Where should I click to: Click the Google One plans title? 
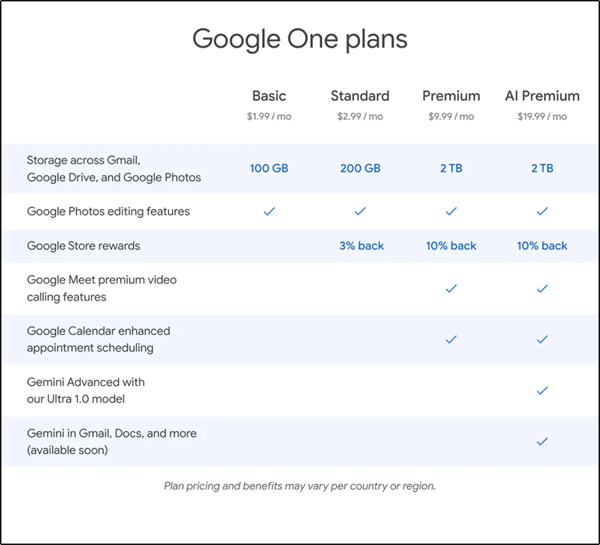click(300, 40)
